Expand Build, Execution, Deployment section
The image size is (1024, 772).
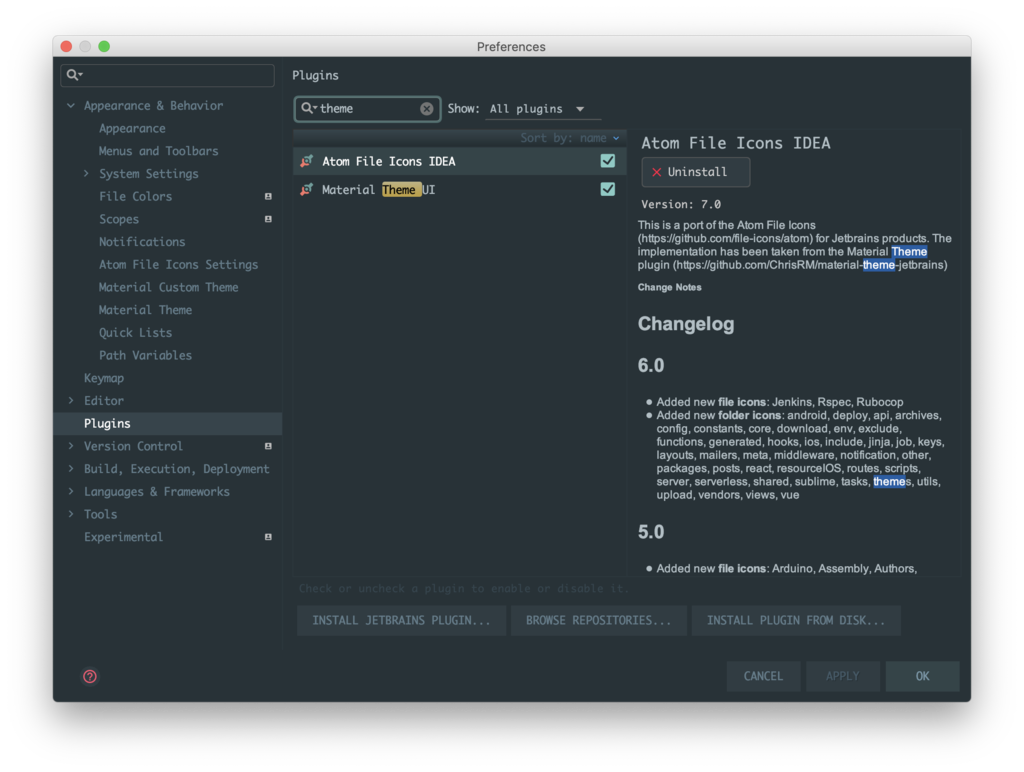(x=71, y=468)
